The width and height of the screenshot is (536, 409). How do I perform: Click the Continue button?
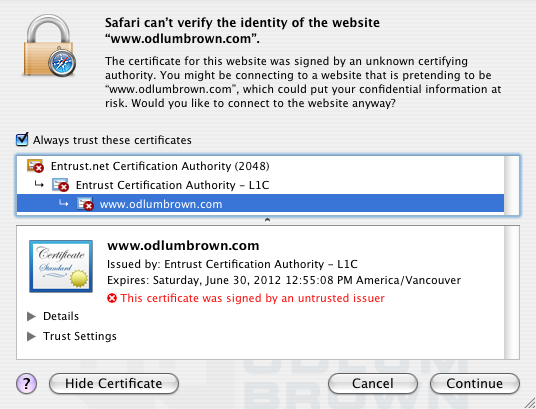(x=475, y=383)
